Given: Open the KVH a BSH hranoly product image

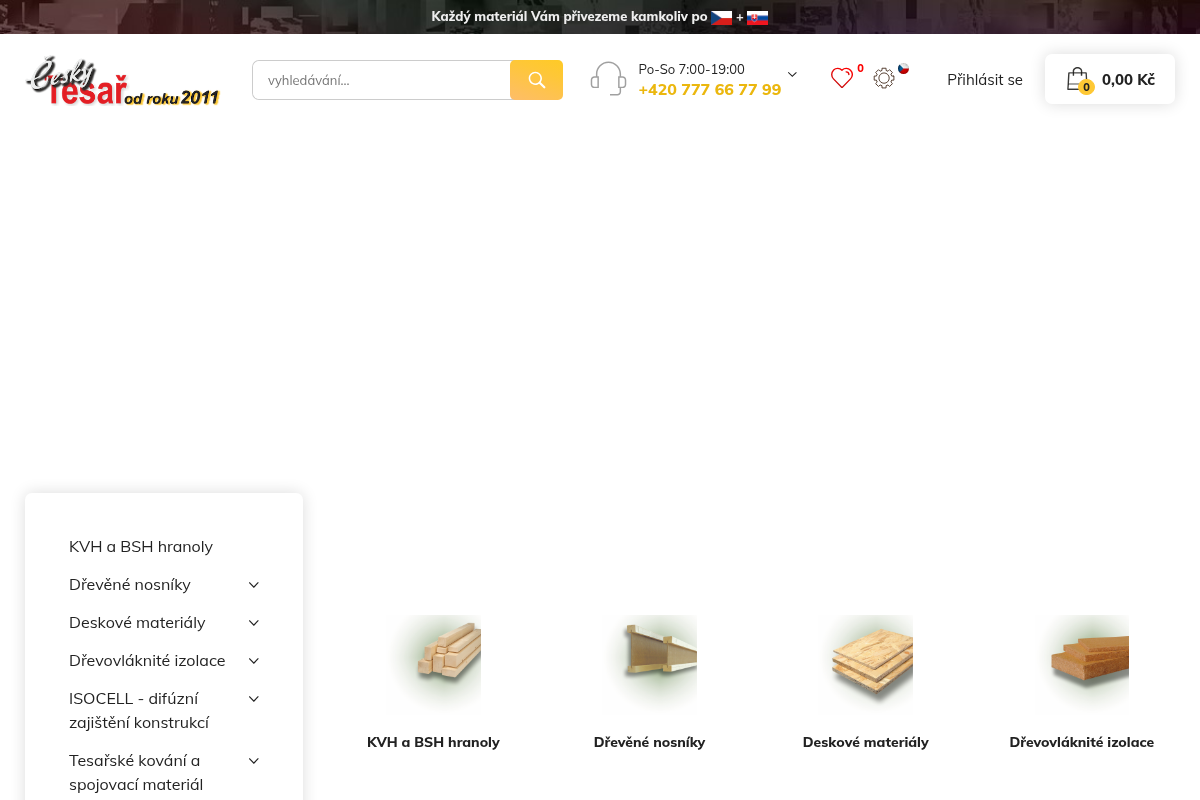Looking at the screenshot, I should (433, 663).
